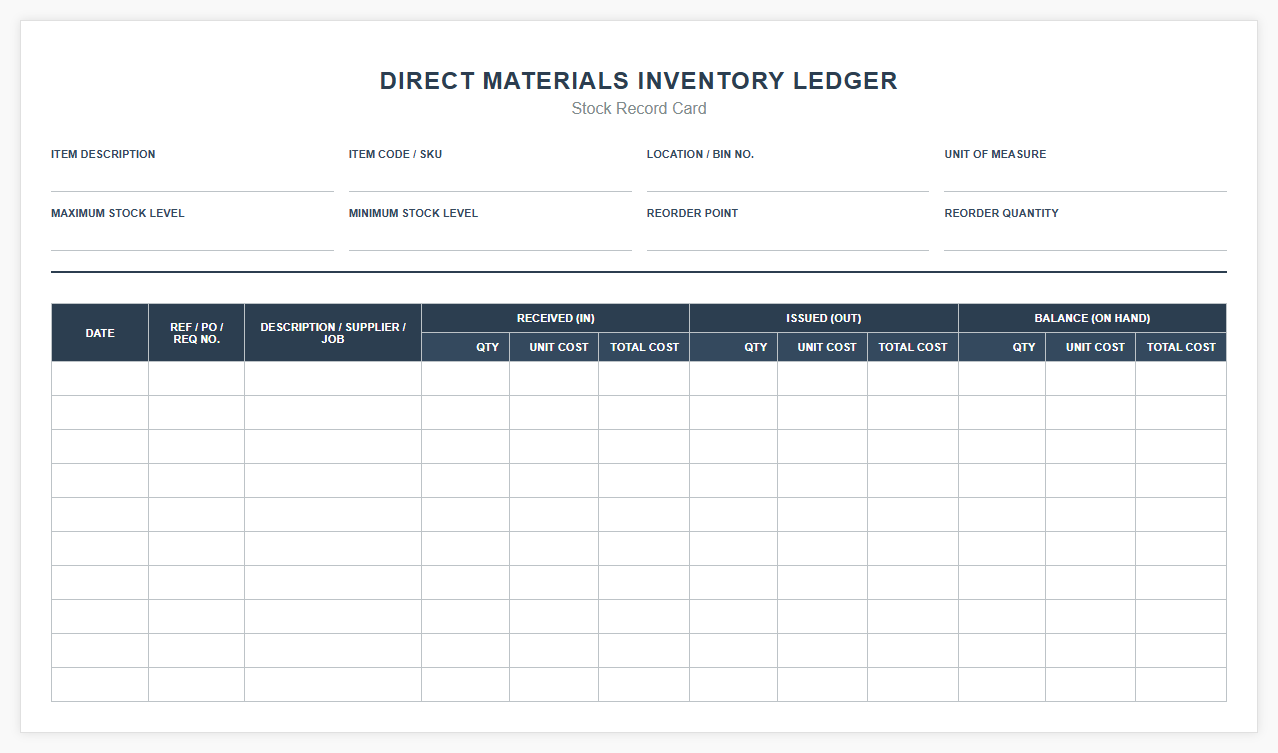Click 'QTY' header under Received (In)

466,347
